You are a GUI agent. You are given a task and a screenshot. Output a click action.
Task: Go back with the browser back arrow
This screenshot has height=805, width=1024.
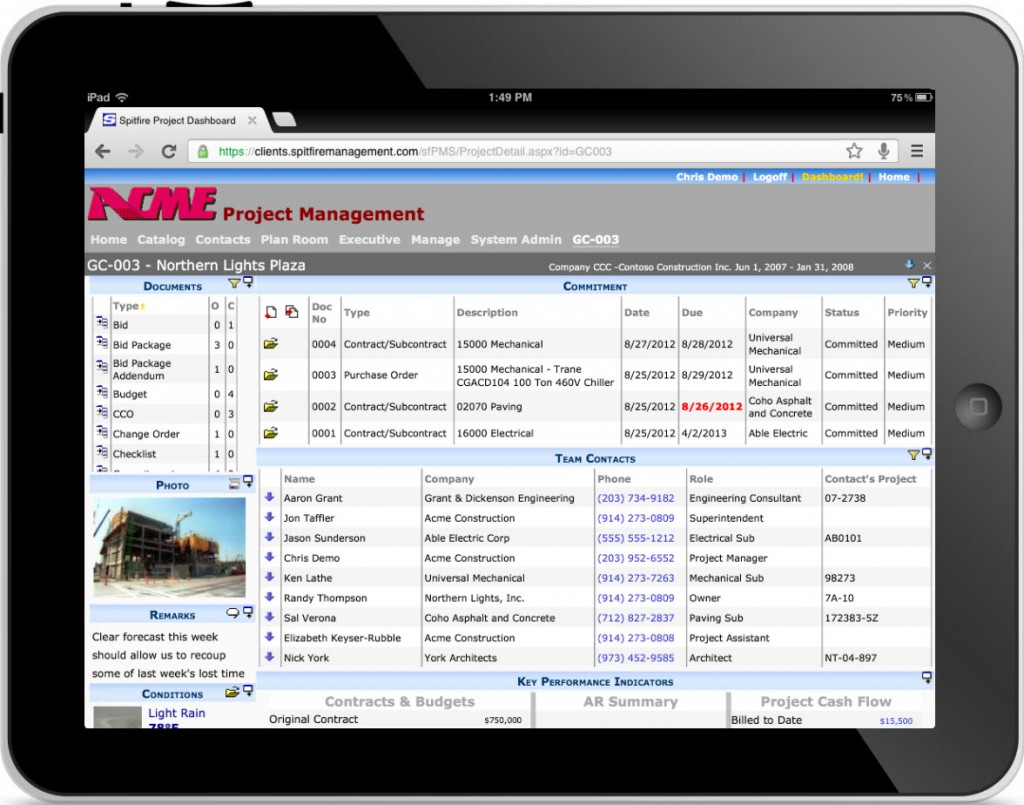point(103,151)
